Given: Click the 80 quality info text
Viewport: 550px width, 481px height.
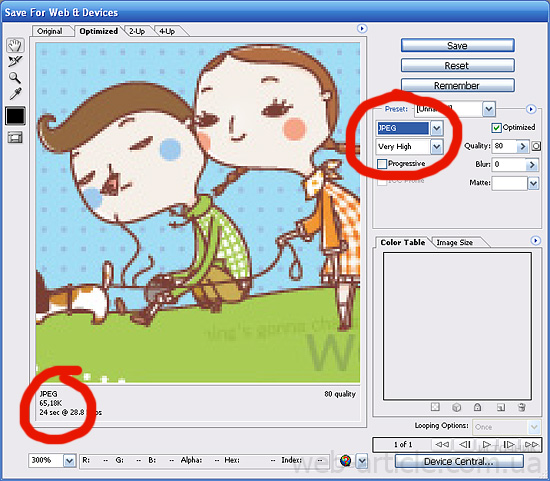Looking at the screenshot, I should point(340,394).
